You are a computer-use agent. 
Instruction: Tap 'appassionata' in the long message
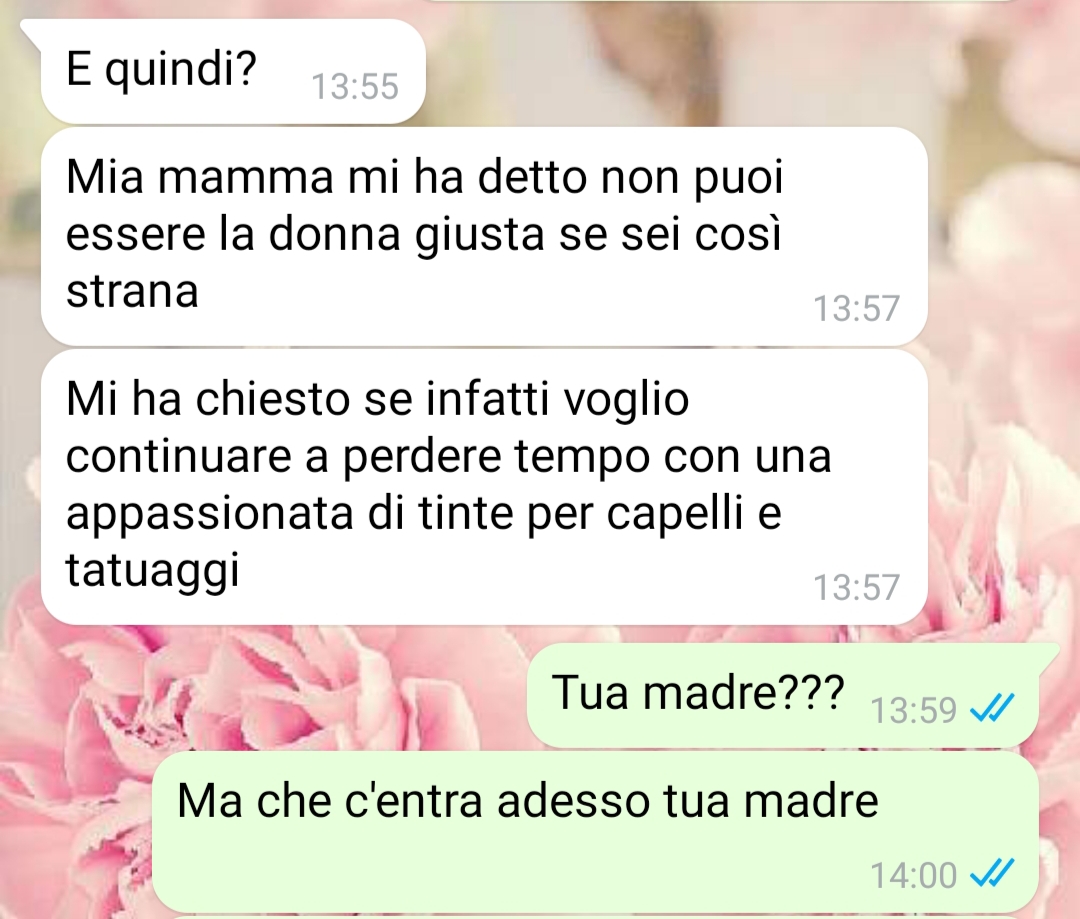pyautogui.click(x=209, y=514)
